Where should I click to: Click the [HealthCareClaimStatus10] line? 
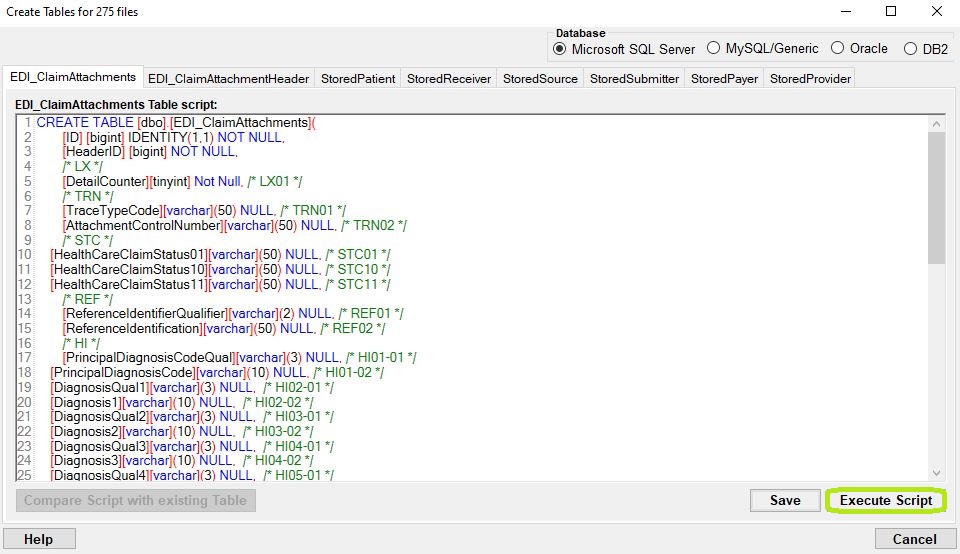[x=221, y=269]
